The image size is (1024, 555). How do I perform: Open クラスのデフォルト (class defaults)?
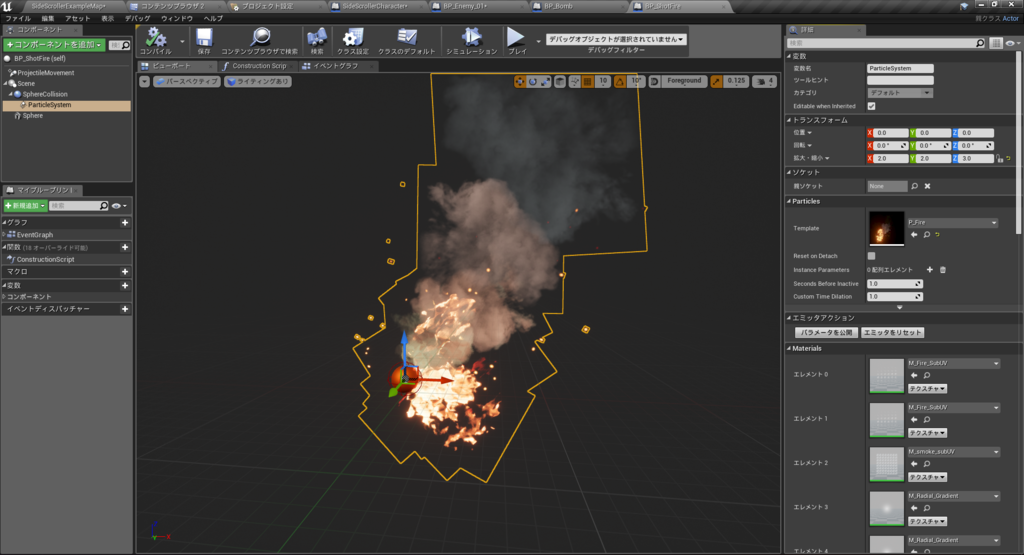point(406,40)
